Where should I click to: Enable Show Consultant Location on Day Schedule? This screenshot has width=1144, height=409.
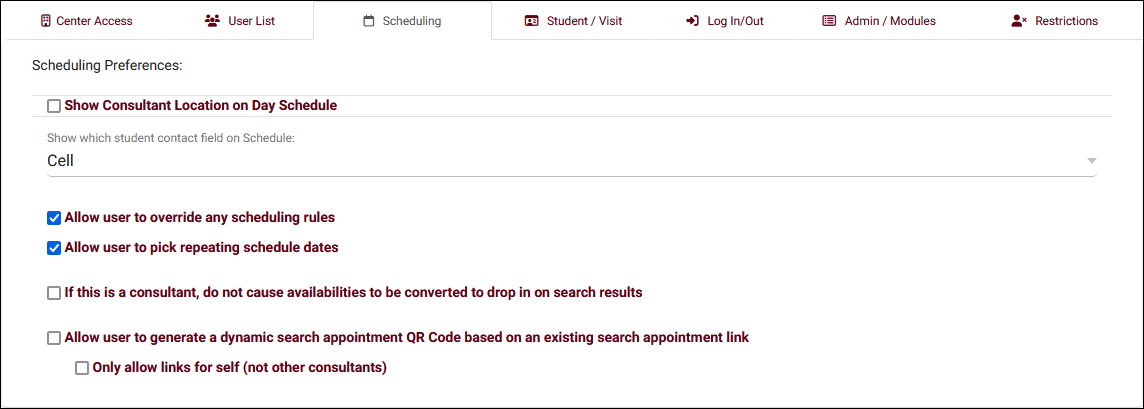[54, 106]
